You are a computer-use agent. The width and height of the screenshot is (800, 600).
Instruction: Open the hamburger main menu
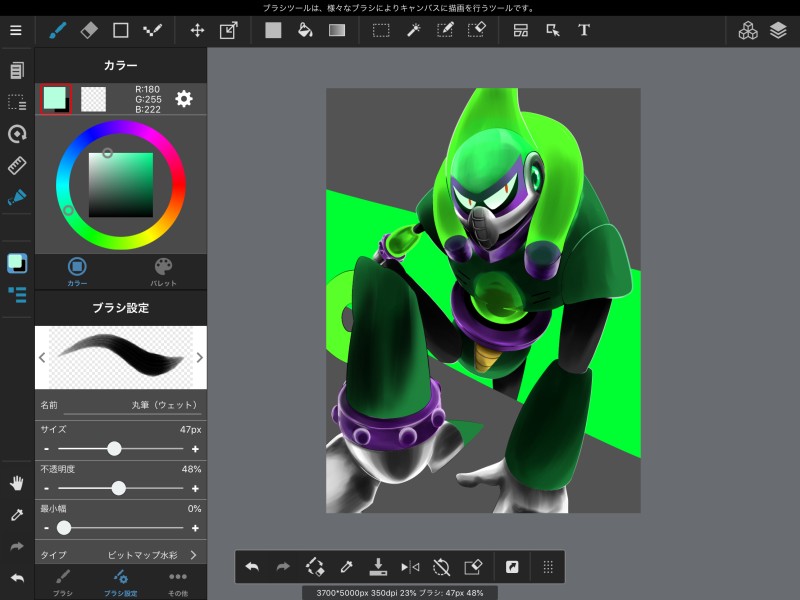(x=15, y=30)
